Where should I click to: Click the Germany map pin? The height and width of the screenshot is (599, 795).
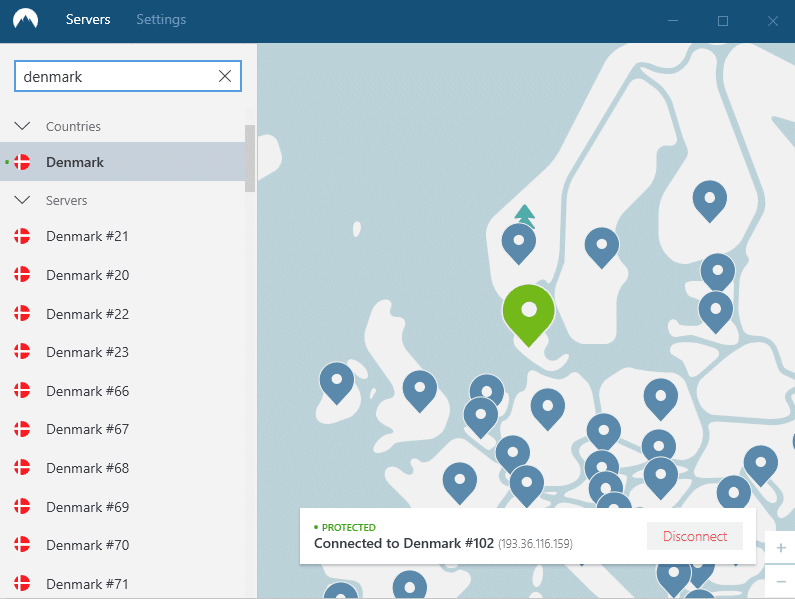point(548,409)
